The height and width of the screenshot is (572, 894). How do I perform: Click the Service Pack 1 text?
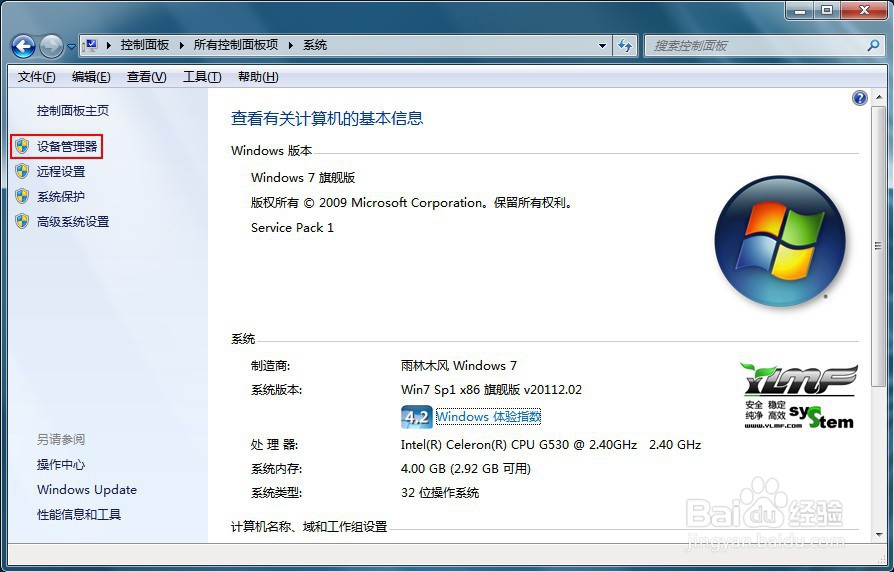click(292, 228)
